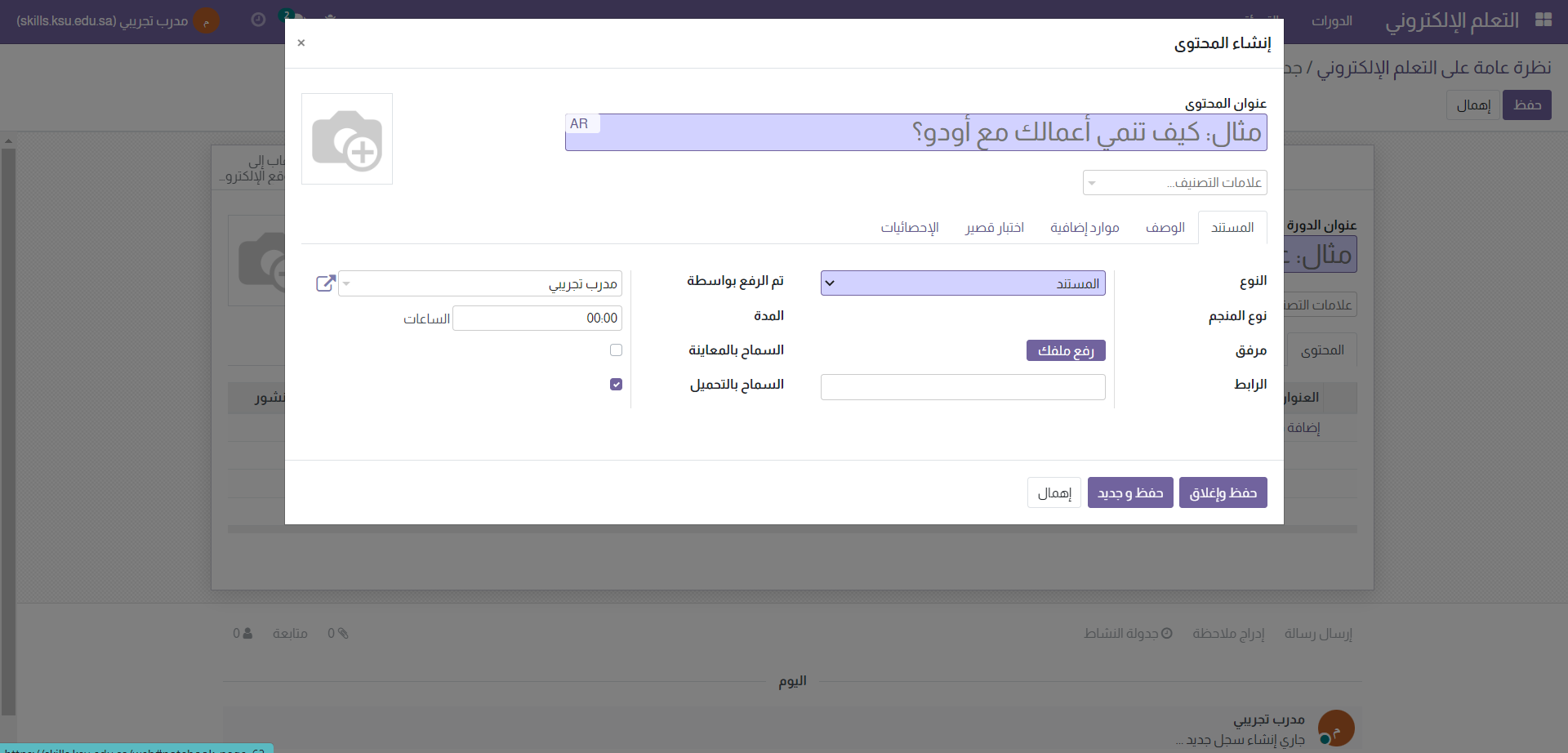Uncheck the السماح بالتحميل checkbox

coord(616,385)
